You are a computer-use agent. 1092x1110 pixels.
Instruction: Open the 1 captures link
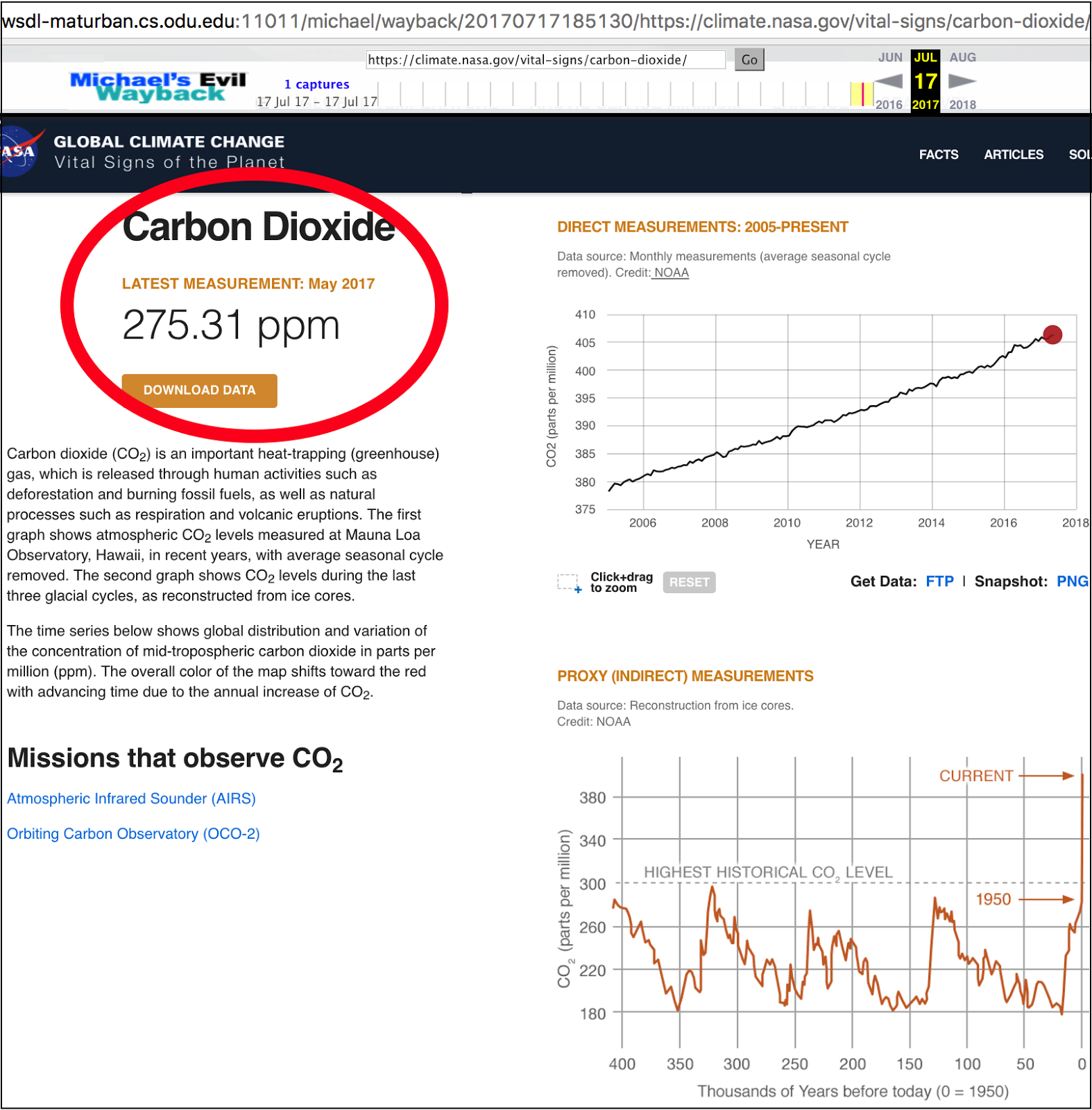(317, 85)
